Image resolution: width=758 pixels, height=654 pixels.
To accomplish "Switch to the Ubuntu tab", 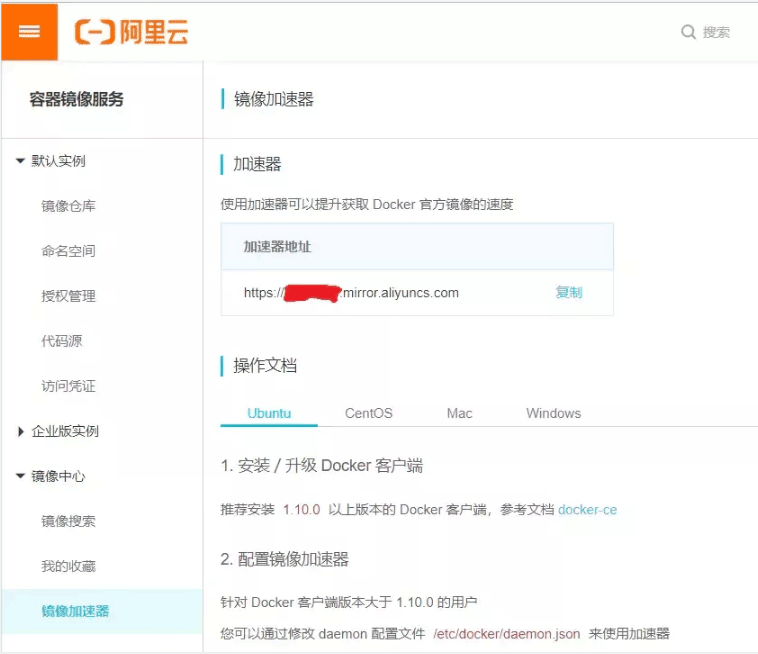I will point(268,413).
